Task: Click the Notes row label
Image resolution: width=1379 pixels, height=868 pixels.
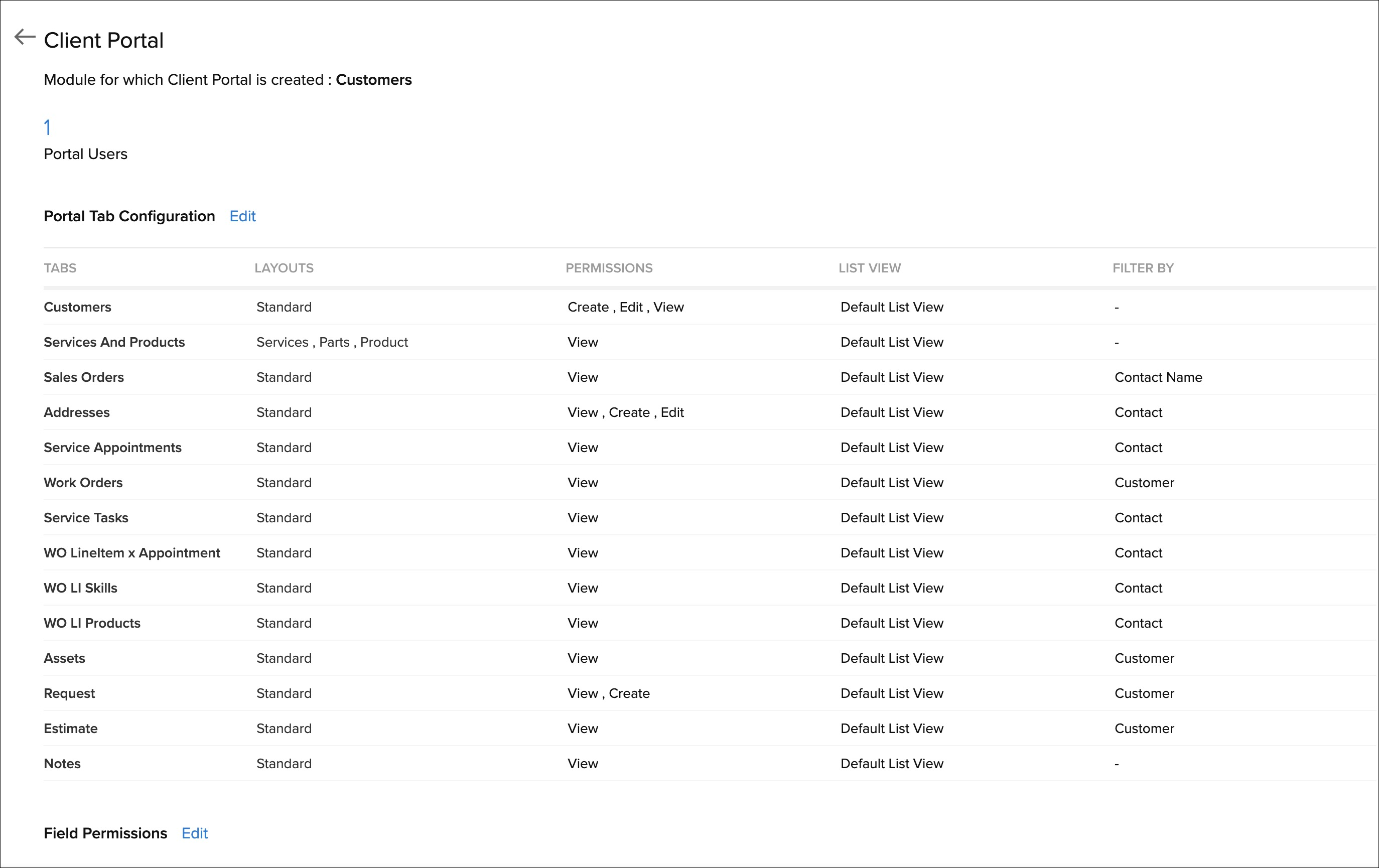Action: 62,764
